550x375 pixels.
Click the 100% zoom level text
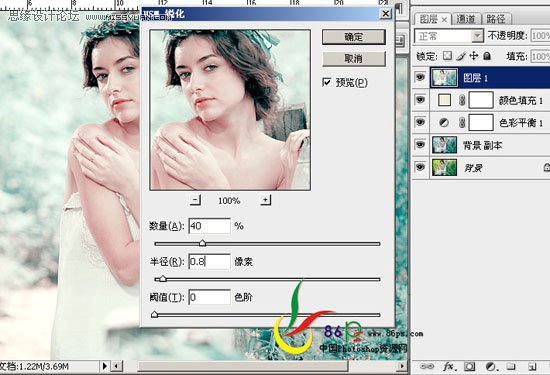229,201
